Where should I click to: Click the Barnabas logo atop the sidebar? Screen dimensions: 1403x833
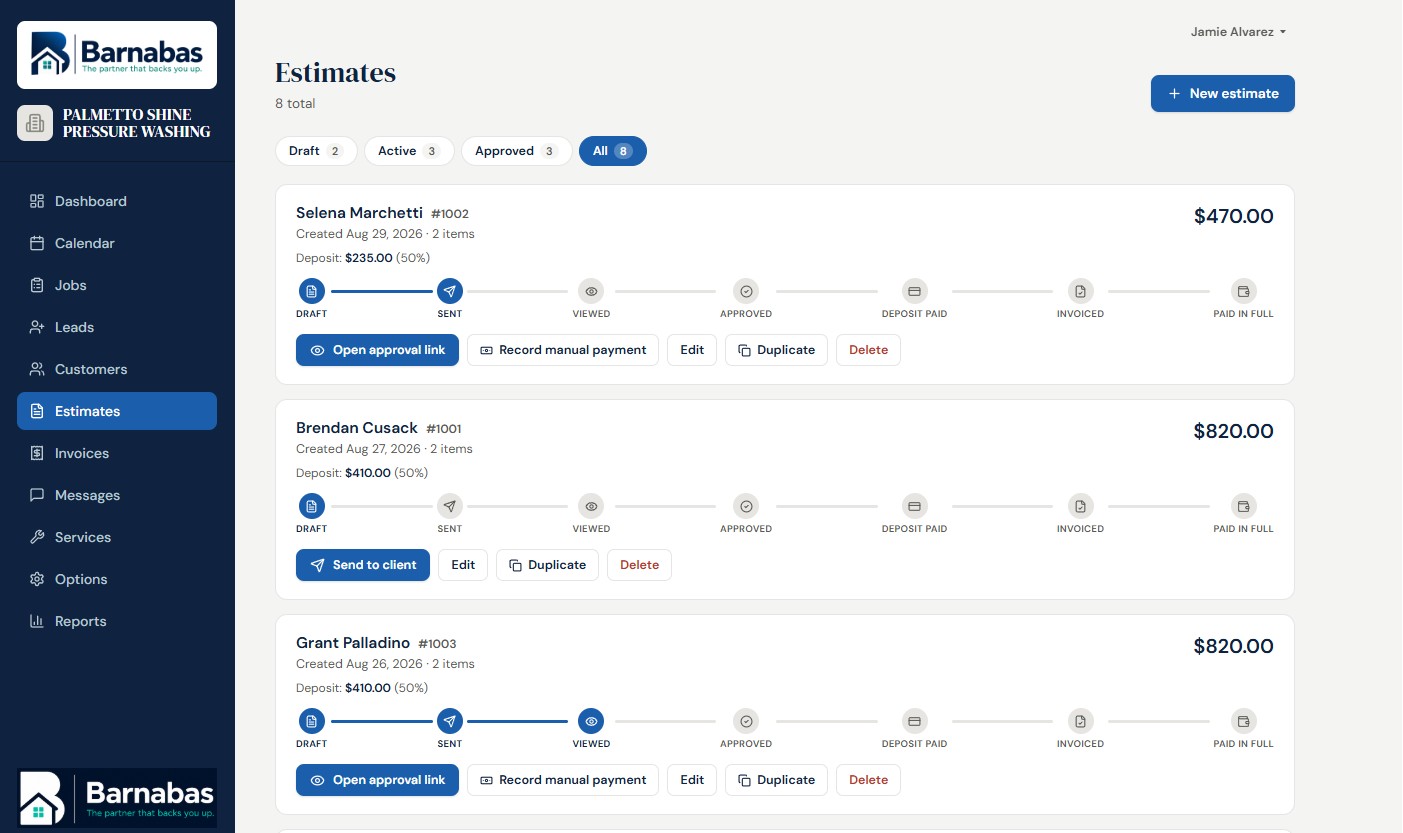point(117,55)
